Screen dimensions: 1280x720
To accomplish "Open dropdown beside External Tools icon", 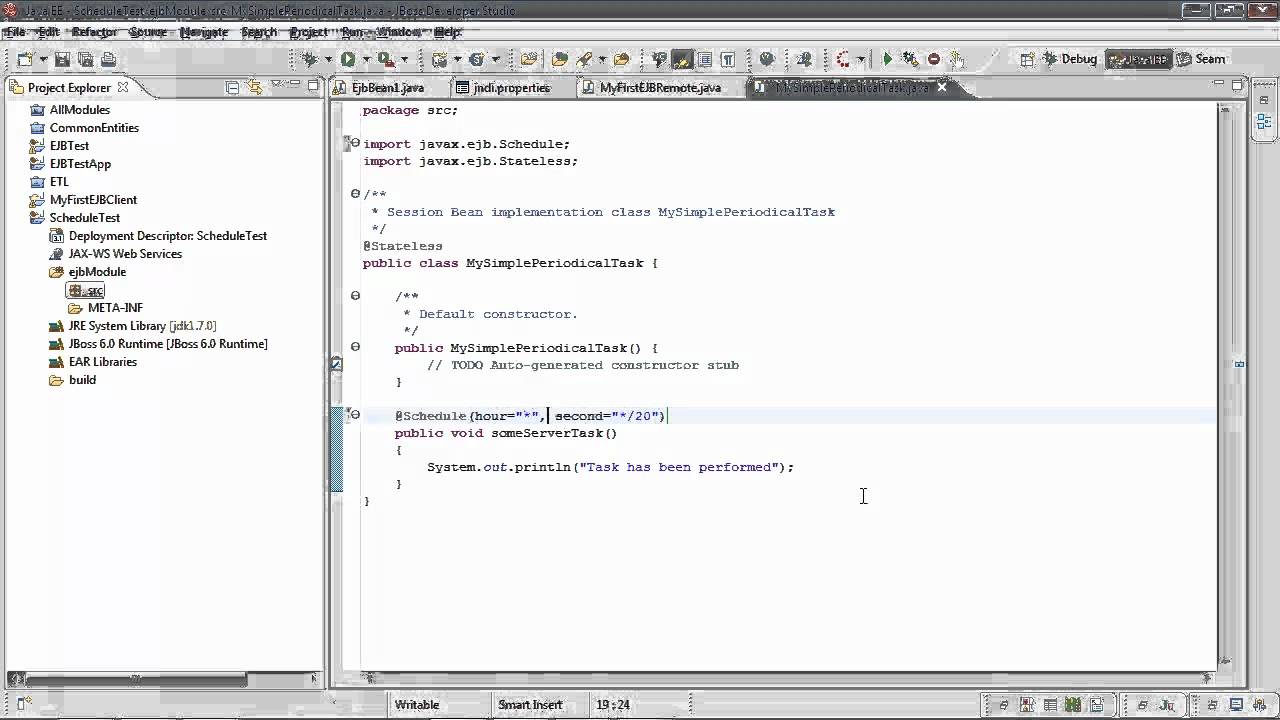I will (402, 60).
